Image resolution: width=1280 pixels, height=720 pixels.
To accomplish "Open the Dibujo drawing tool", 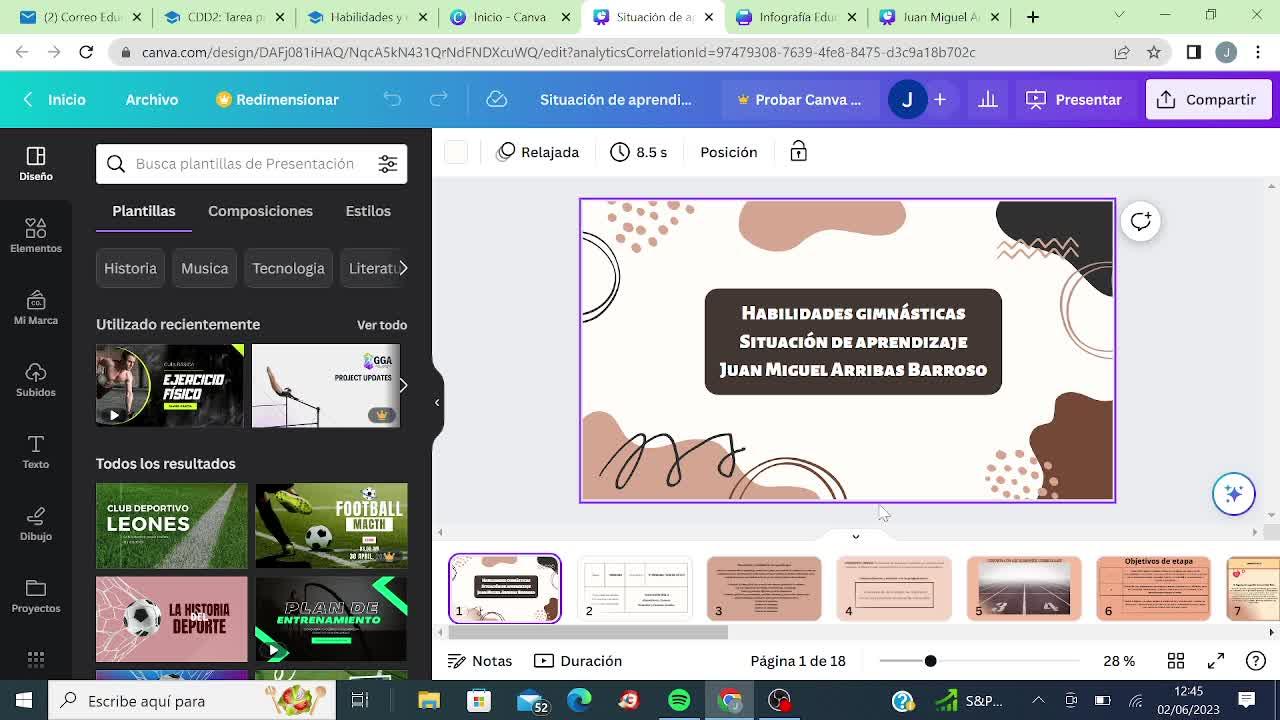I will pos(36,523).
